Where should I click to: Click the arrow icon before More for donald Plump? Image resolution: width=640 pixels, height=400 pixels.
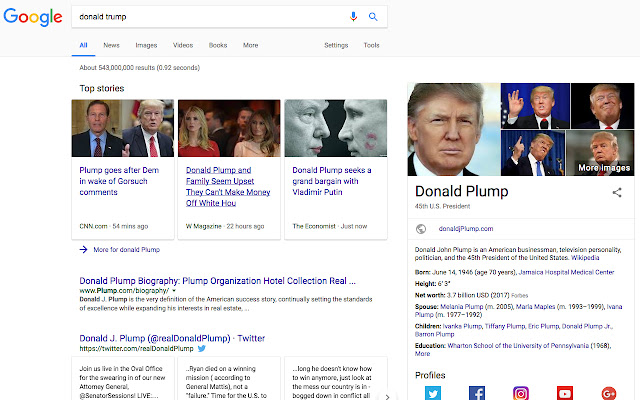pyautogui.click(x=83, y=249)
